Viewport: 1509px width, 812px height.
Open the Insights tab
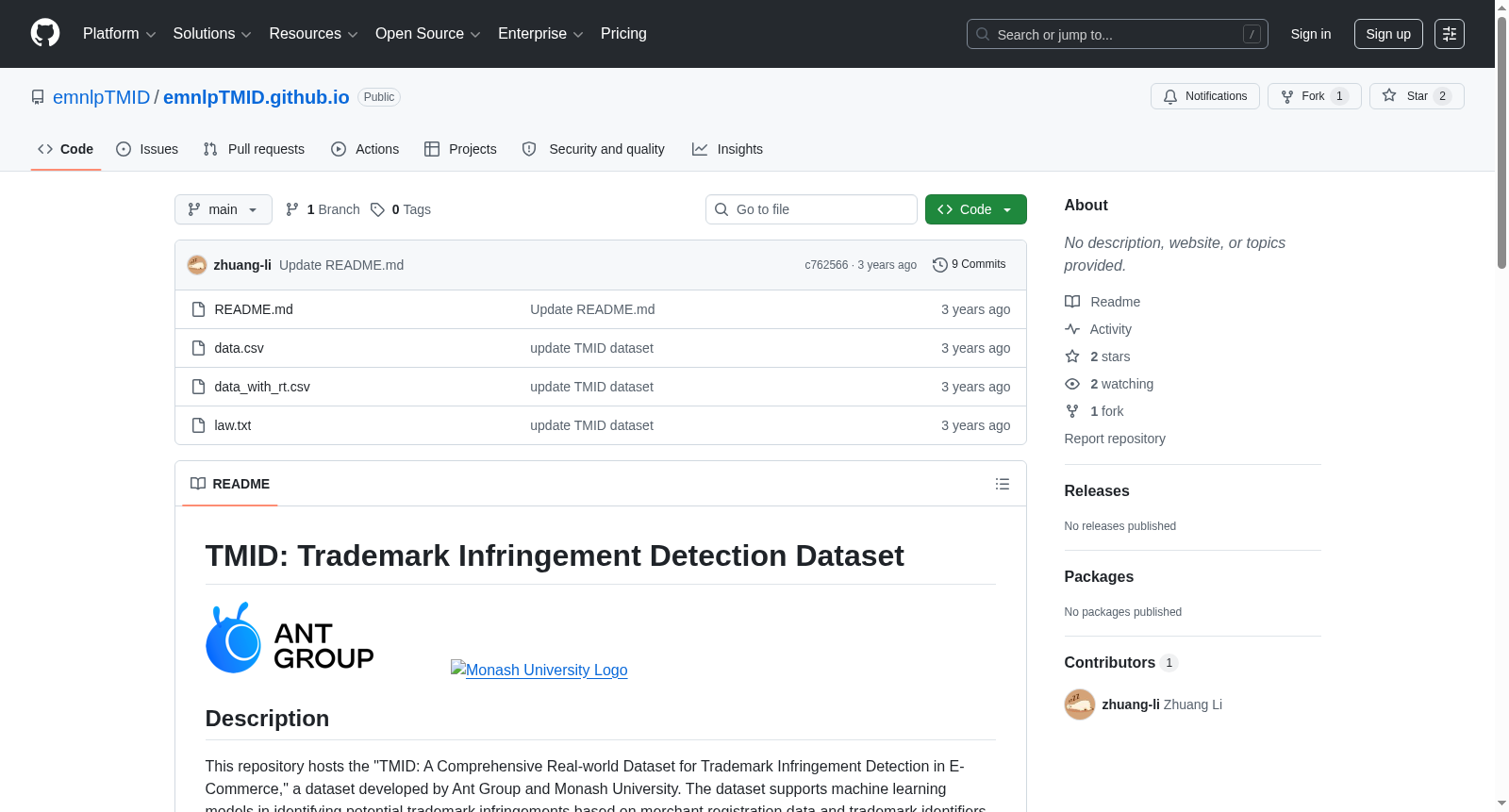pyautogui.click(x=727, y=149)
